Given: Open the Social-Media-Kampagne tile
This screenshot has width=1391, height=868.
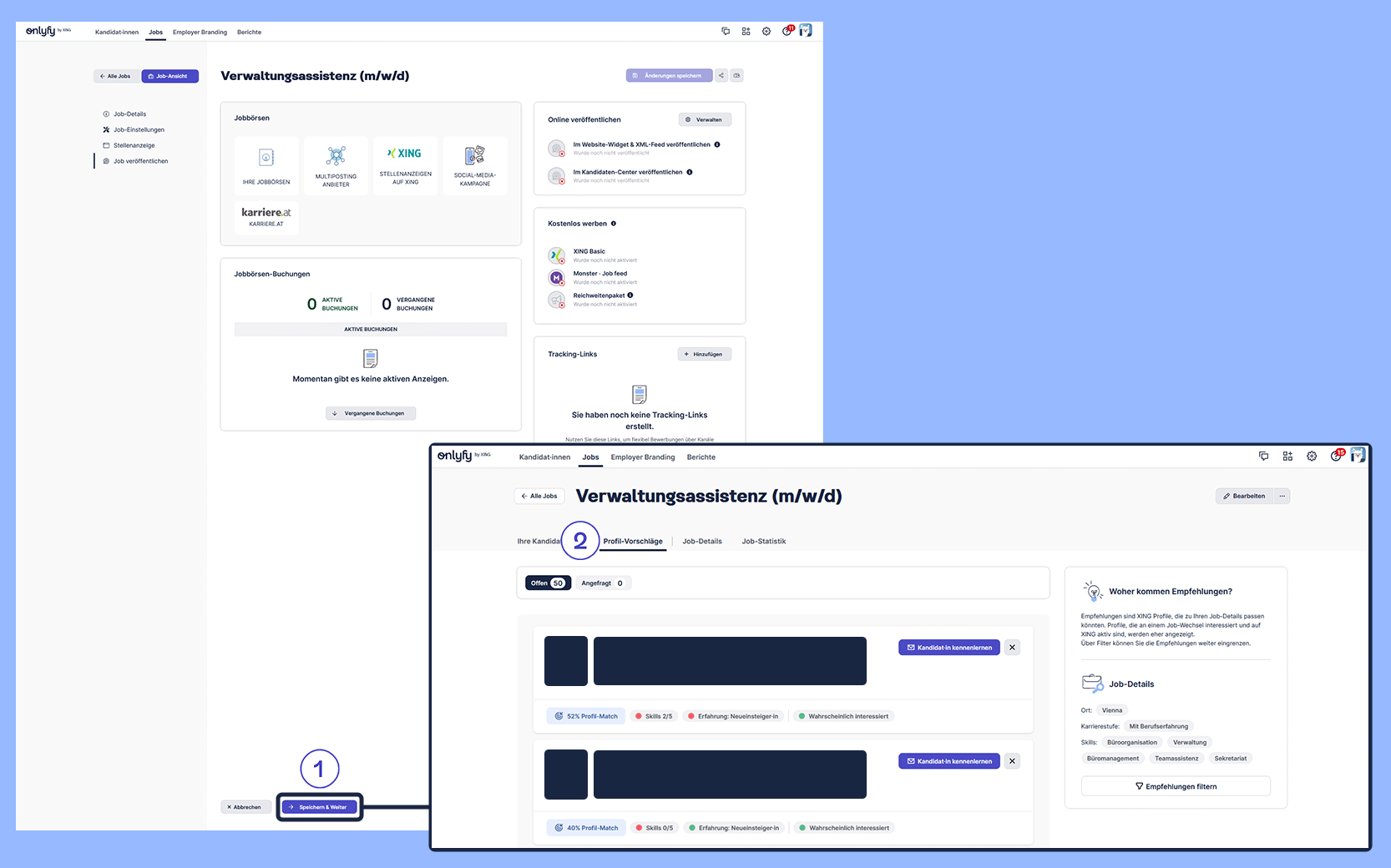Looking at the screenshot, I should tap(475, 165).
